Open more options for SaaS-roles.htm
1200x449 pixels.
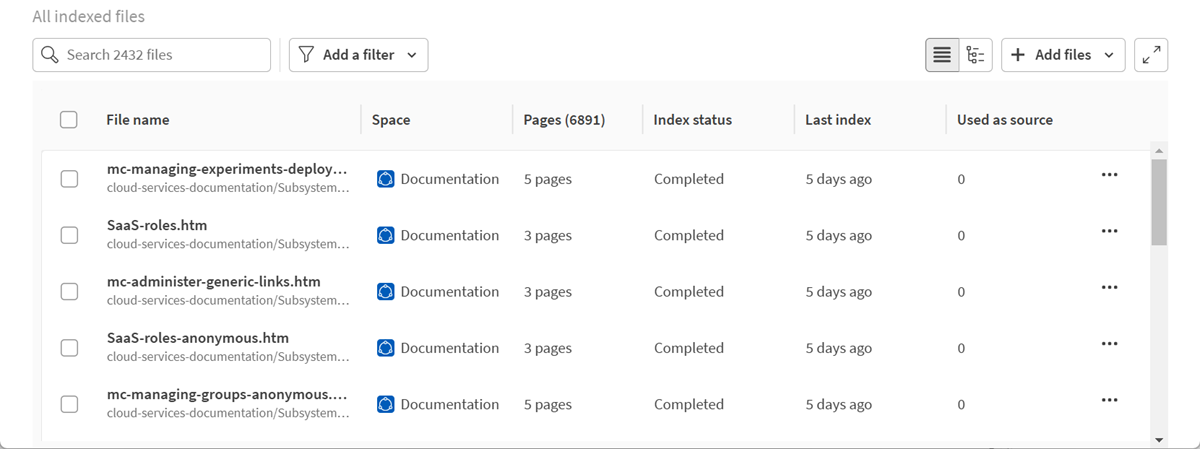pyautogui.click(x=1108, y=231)
